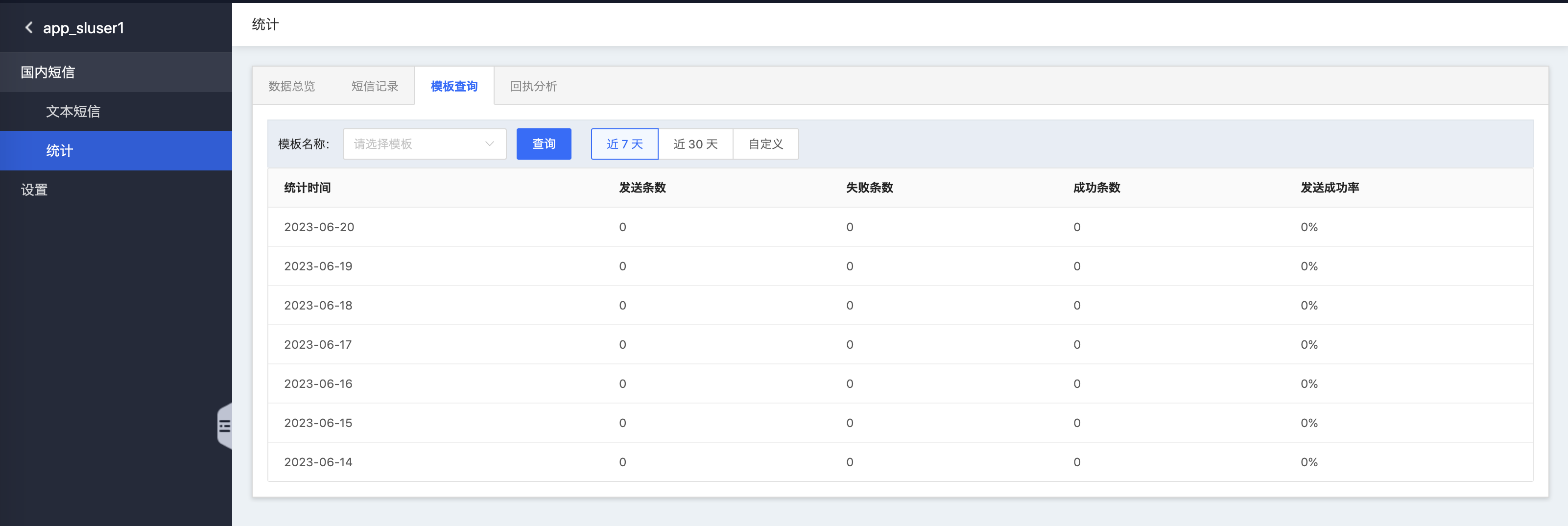Collapse sidebar using the handle icon
The image size is (1568, 526).
tap(225, 426)
